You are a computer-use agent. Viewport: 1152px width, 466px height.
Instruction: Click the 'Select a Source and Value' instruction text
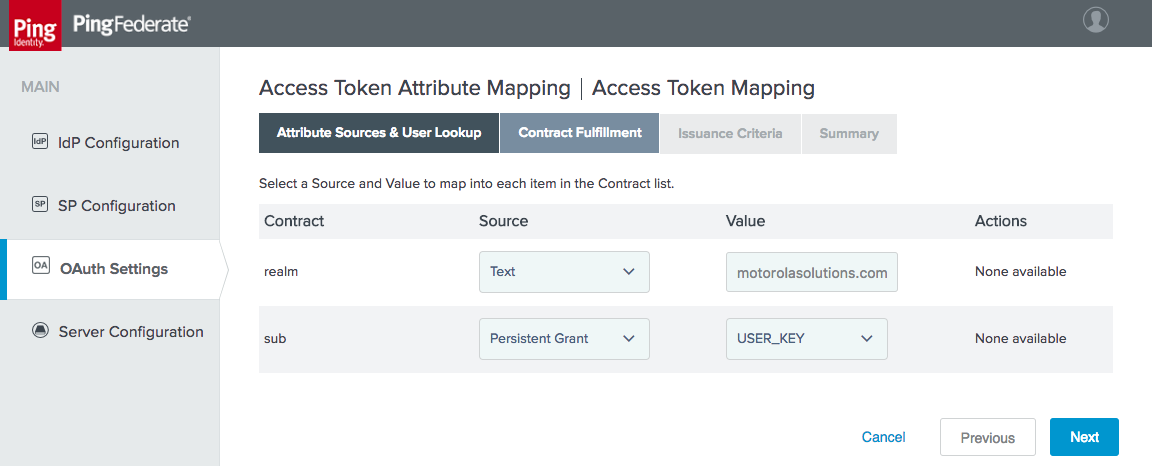467,183
